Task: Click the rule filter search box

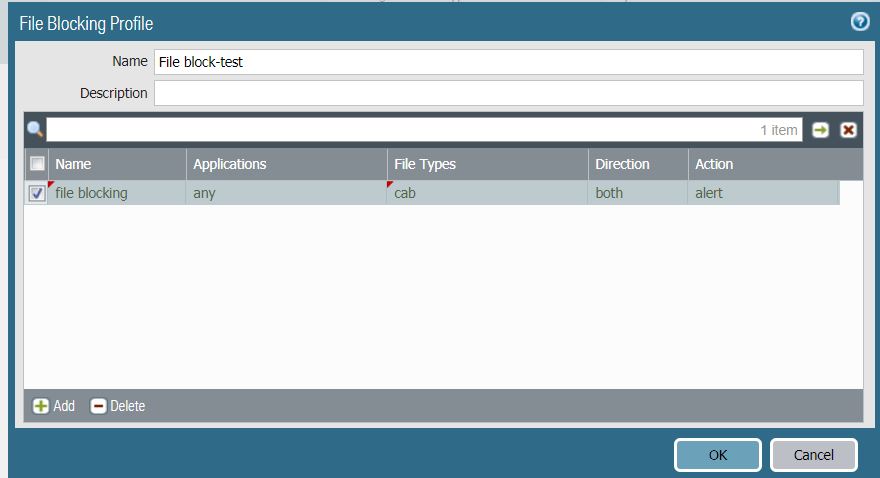Action: 424,130
